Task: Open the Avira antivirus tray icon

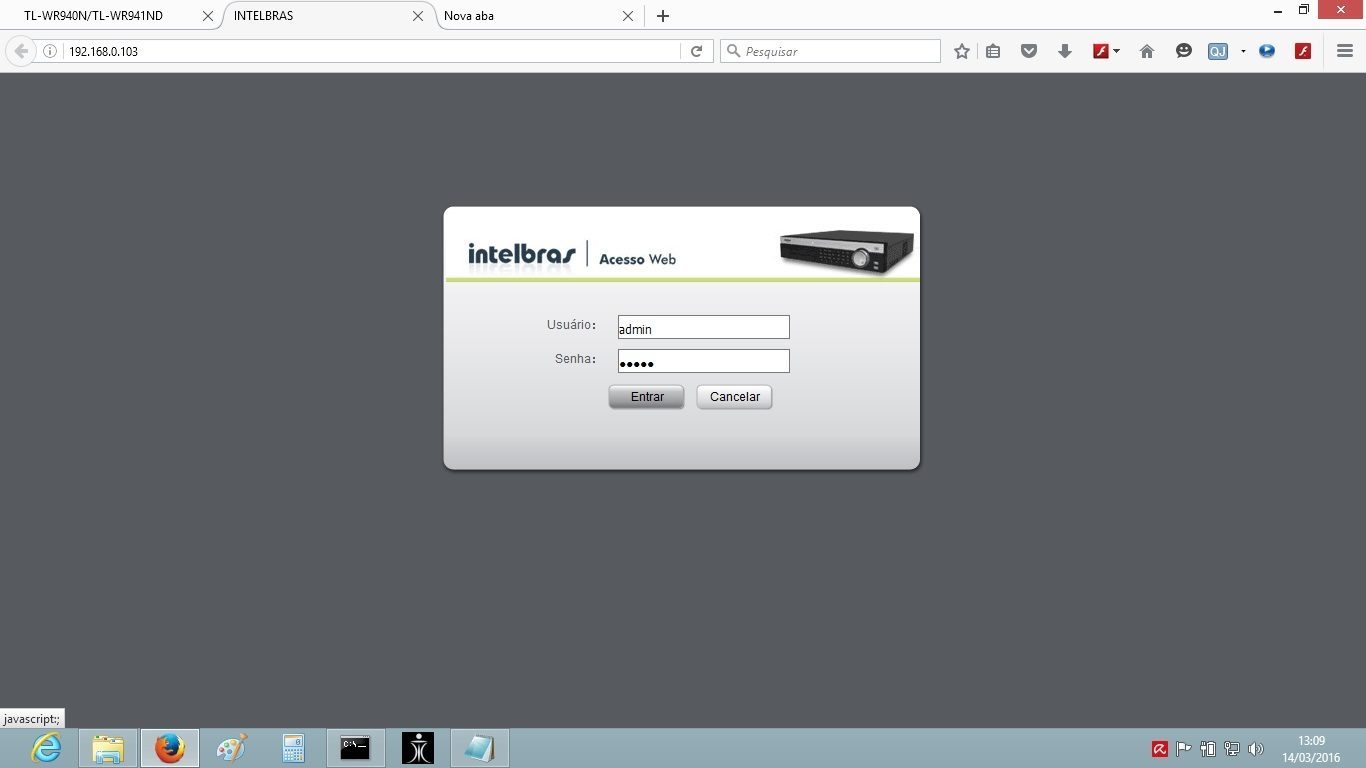Action: tap(1160, 749)
